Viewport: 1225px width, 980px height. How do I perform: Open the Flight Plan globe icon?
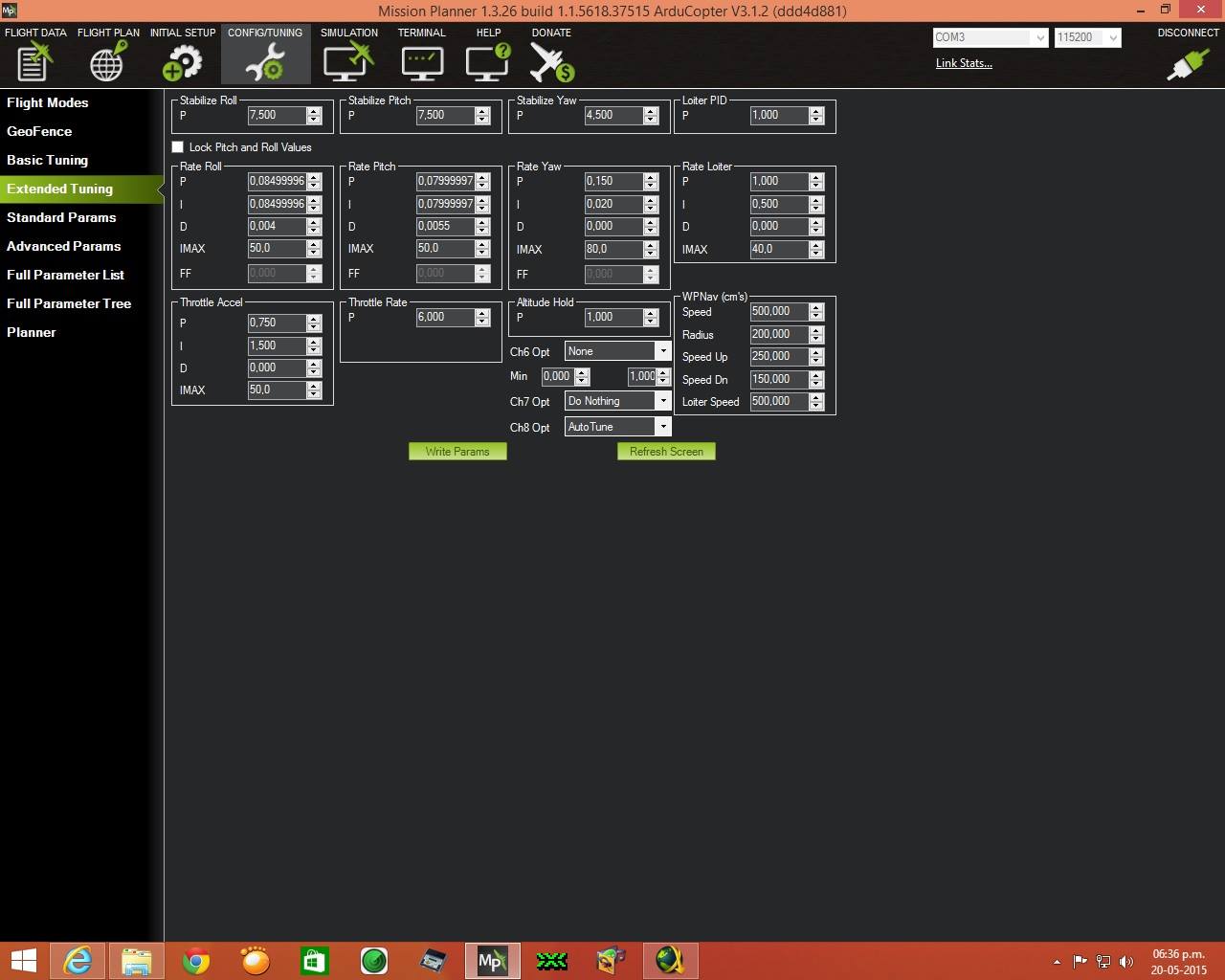click(x=107, y=61)
